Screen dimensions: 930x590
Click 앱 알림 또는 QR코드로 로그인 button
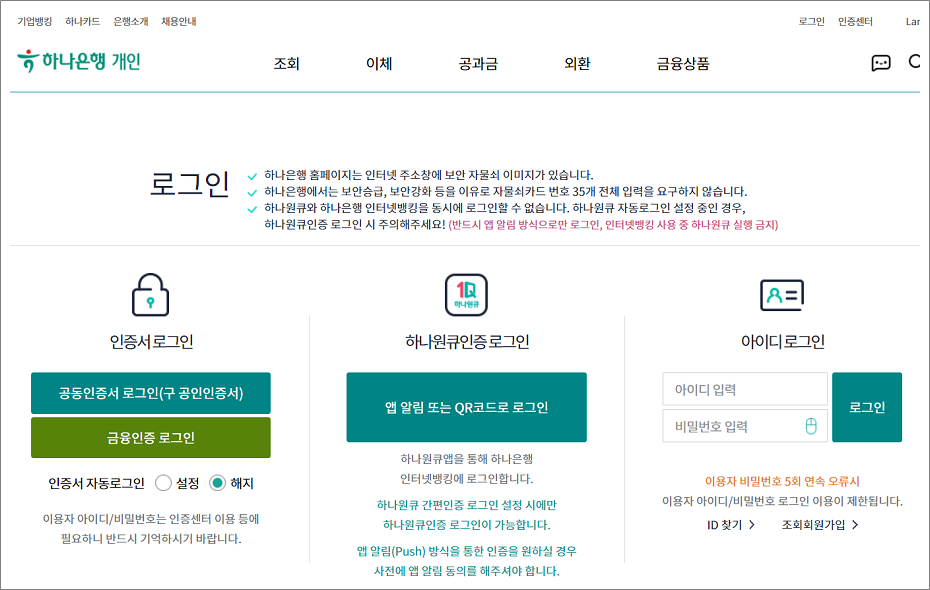tap(466, 407)
